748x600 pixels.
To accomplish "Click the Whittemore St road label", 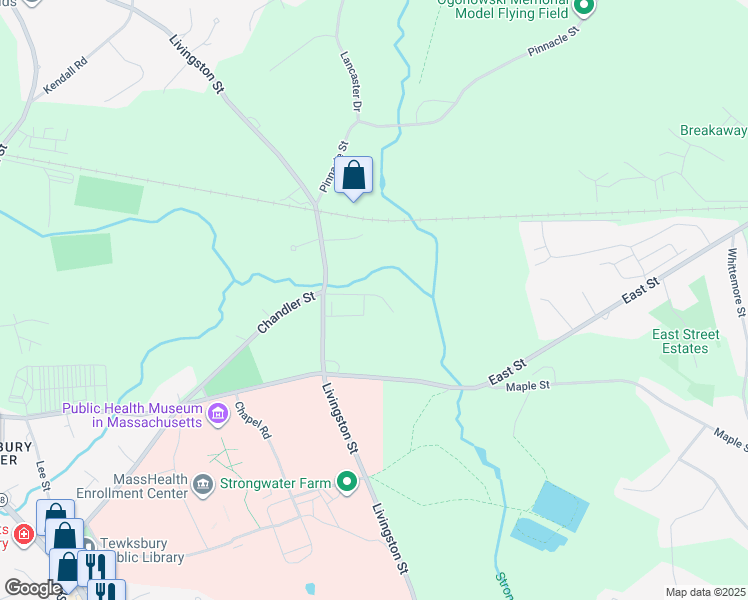I will point(736,283).
